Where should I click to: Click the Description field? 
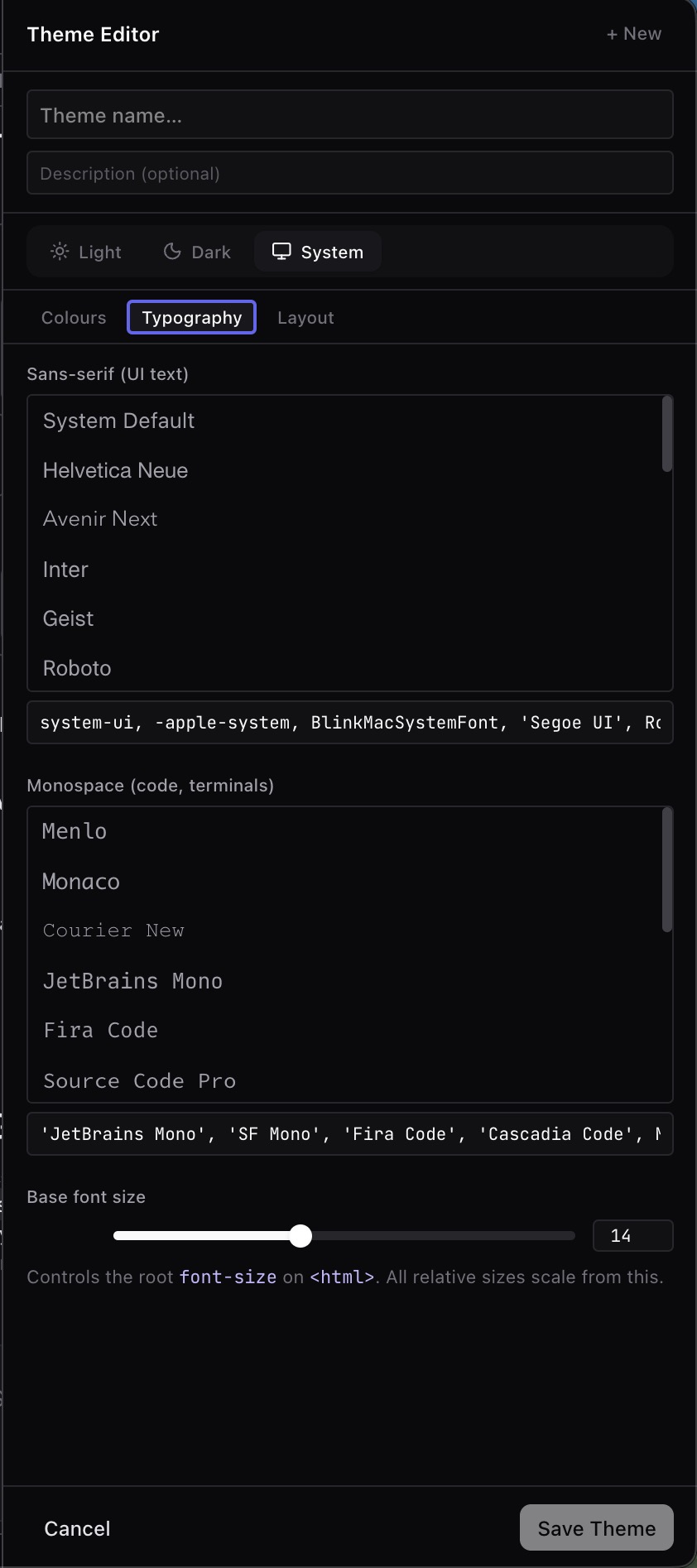(x=348, y=173)
